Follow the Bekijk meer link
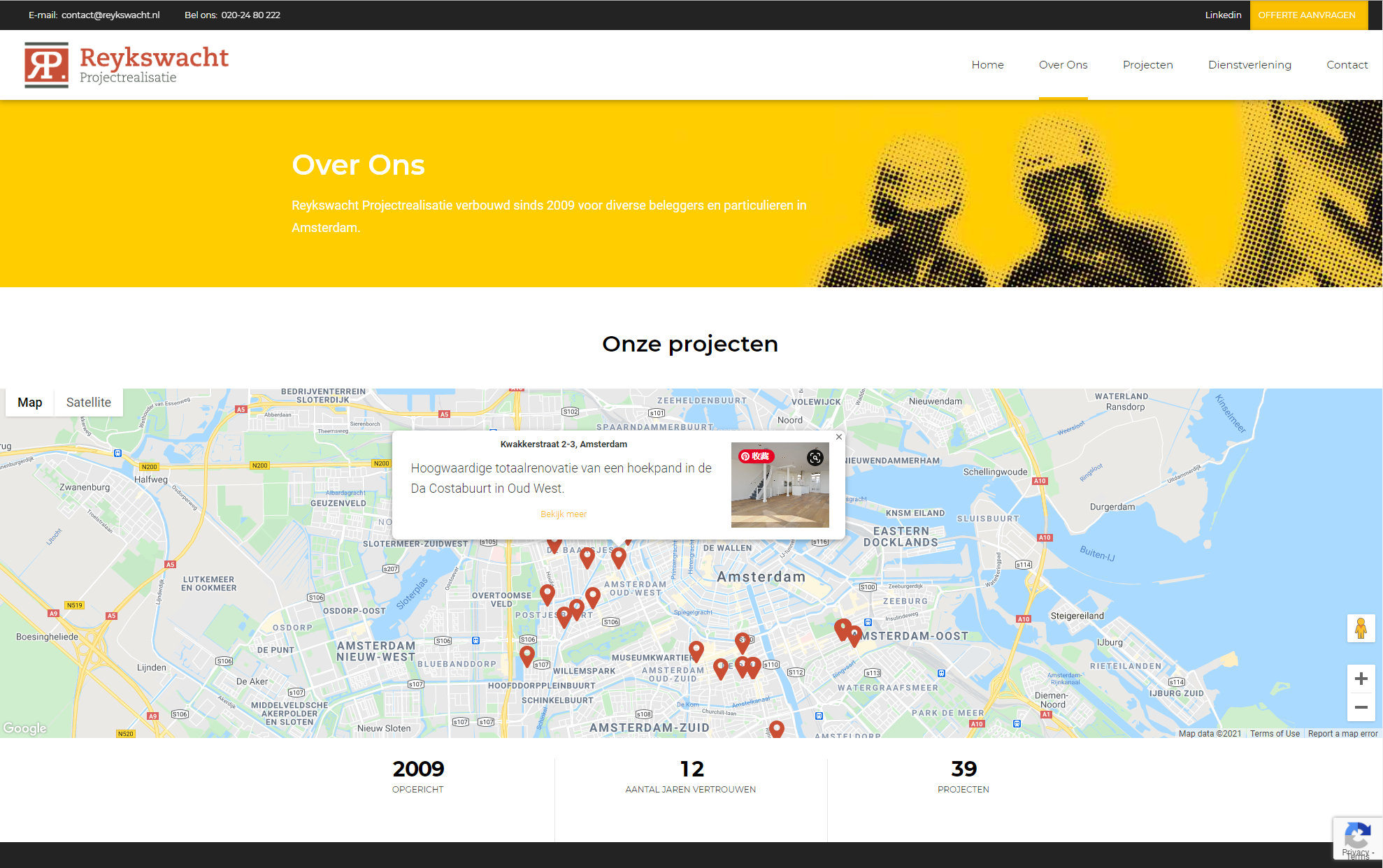 click(x=563, y=514)
